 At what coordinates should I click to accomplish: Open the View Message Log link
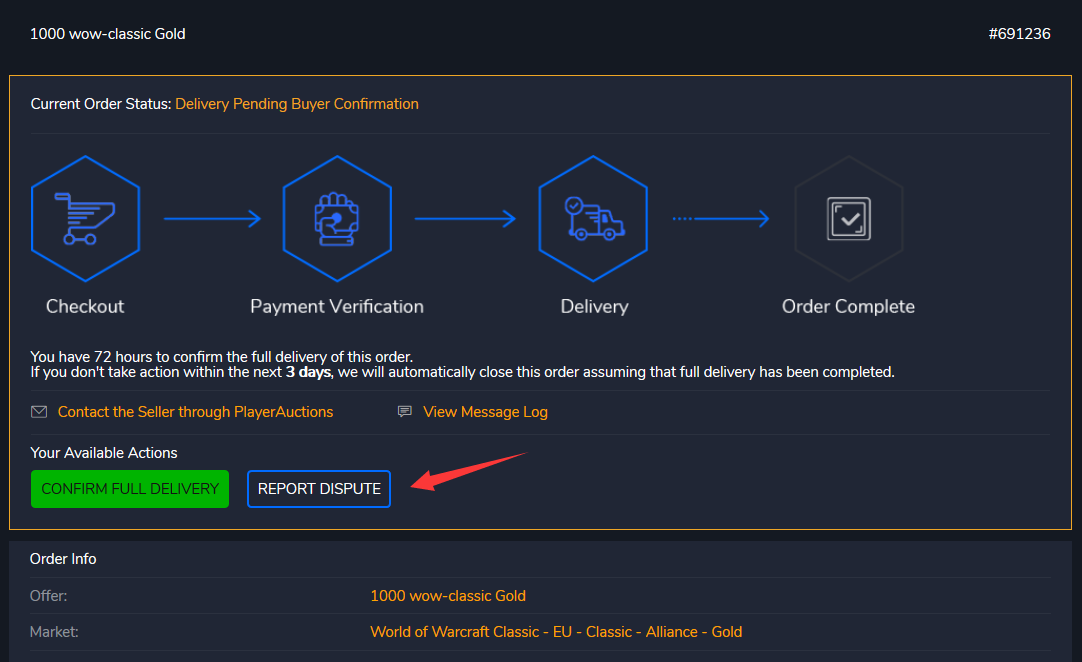(x=485, y=412)
